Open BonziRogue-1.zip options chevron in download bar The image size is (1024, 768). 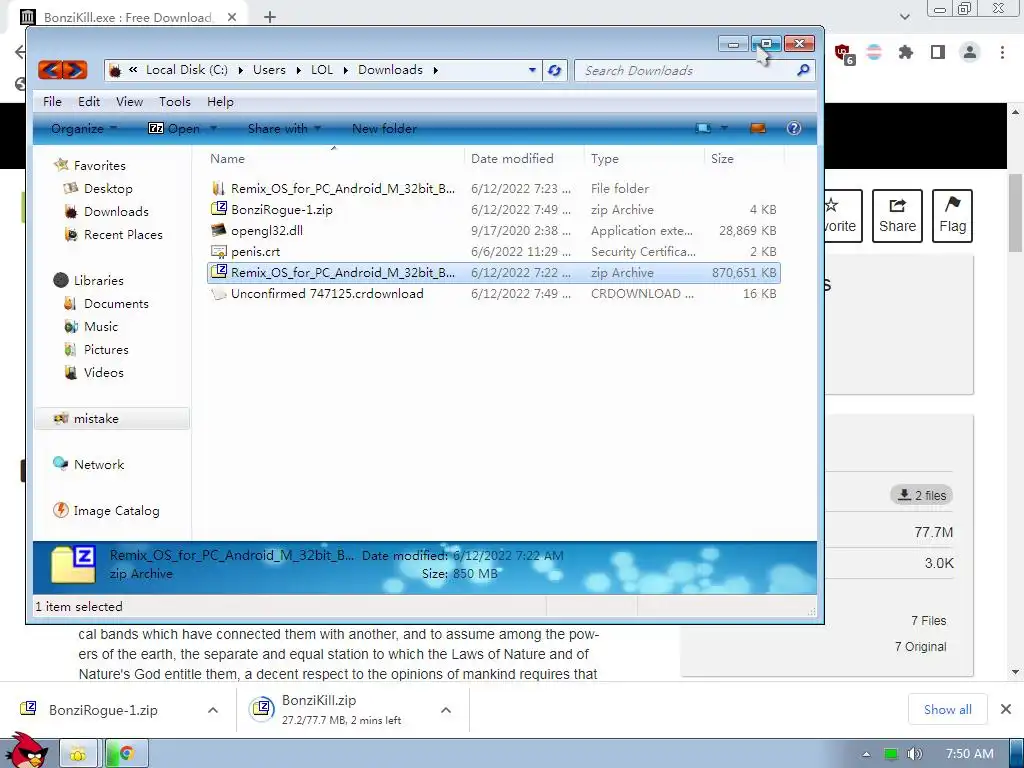coord(213,710)
